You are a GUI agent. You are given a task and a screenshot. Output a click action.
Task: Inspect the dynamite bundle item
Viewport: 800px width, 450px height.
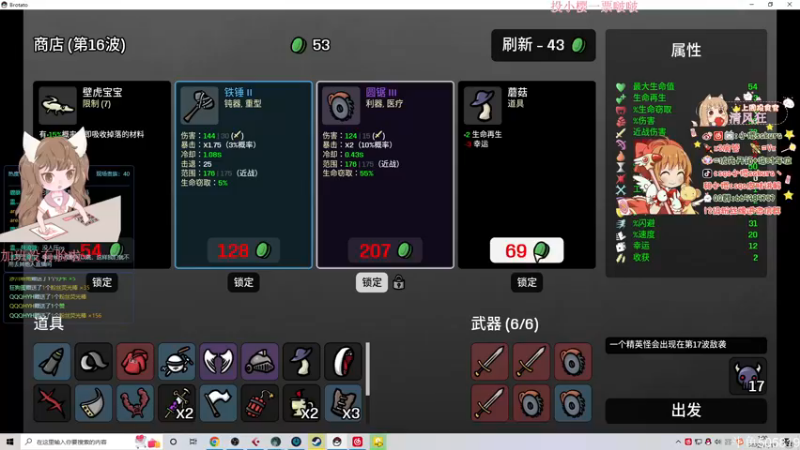click(x=260, y=403)
